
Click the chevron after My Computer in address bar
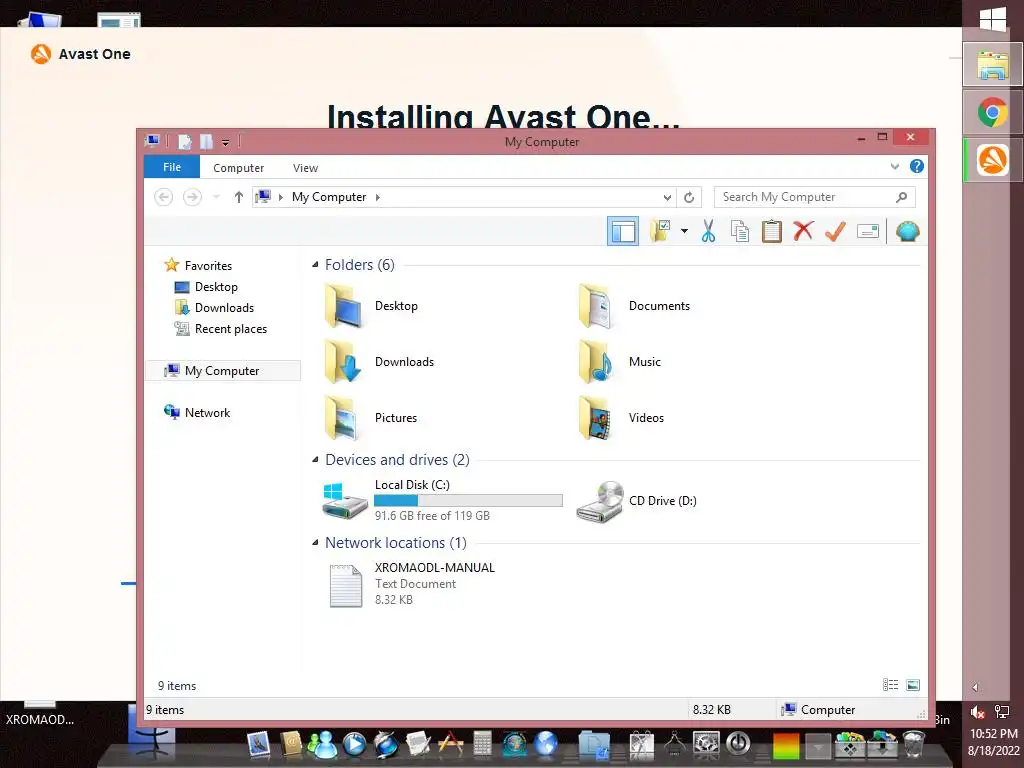[377, 197]
